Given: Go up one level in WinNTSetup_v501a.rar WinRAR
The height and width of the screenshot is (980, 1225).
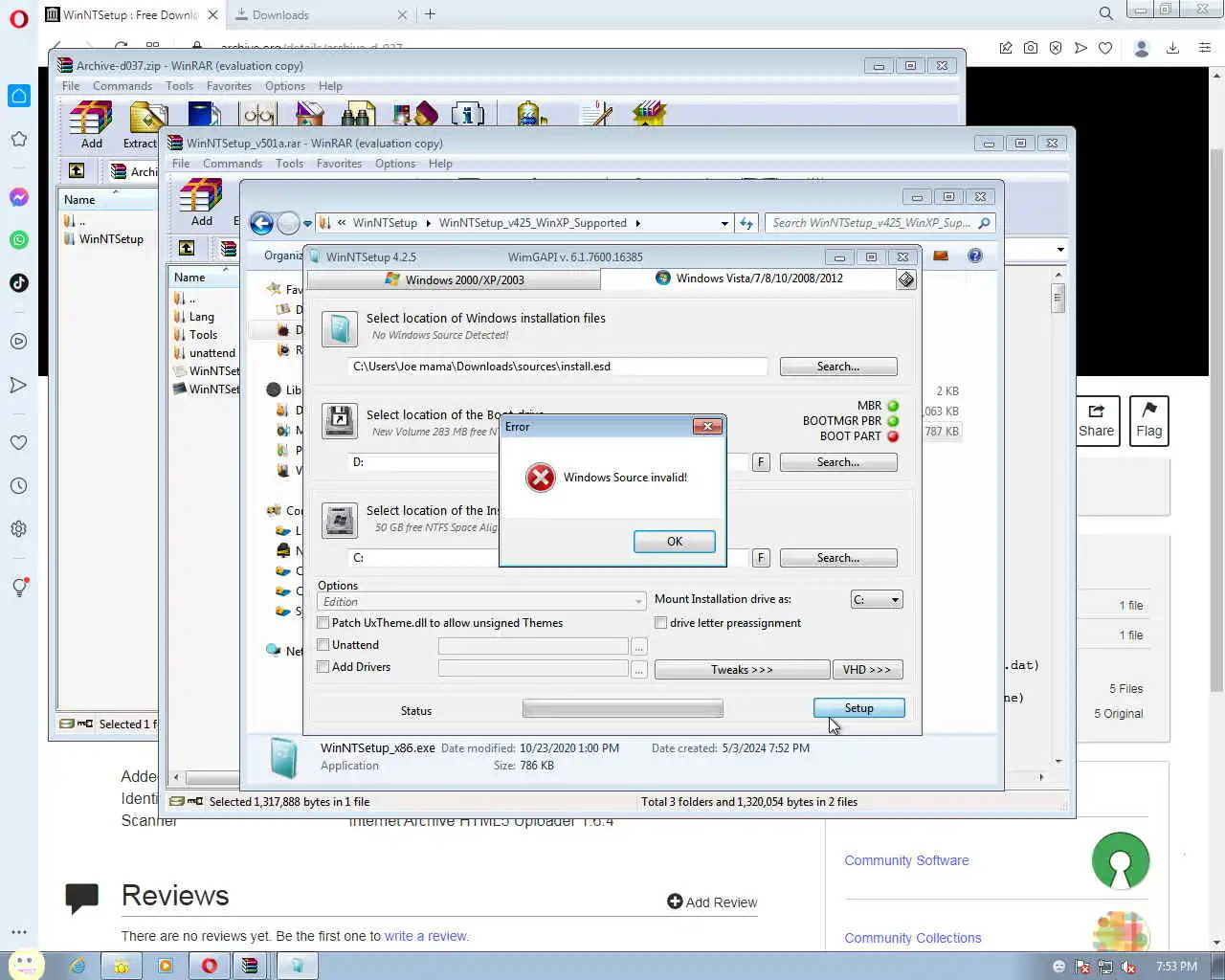Looking at the screenshot, I should pyautogui.click(x=187, y=248).
